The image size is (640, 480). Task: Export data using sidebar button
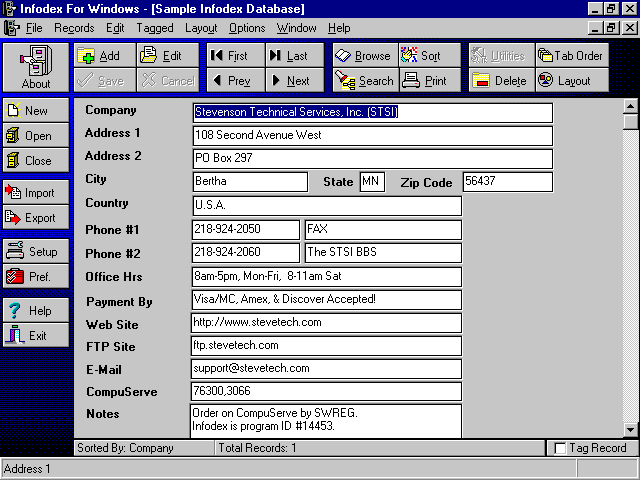click(x=36, y=218)
